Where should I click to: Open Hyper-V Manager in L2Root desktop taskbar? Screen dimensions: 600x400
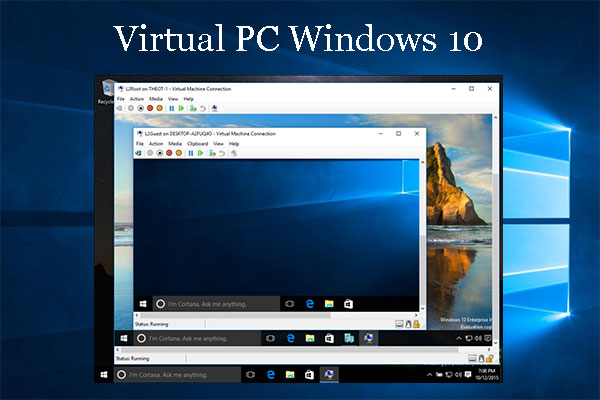(349, 338)
